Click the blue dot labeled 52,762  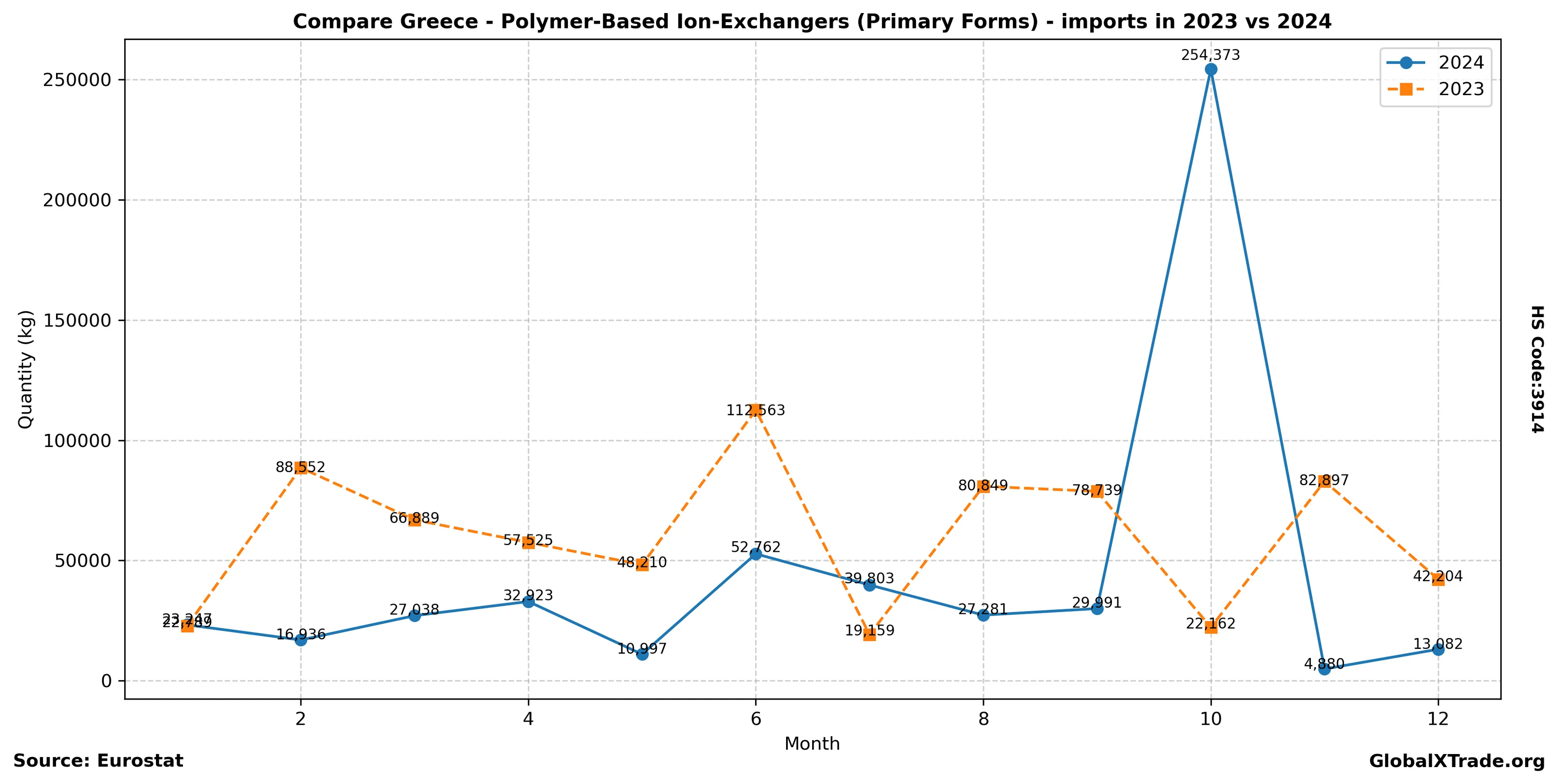(755, 554)
